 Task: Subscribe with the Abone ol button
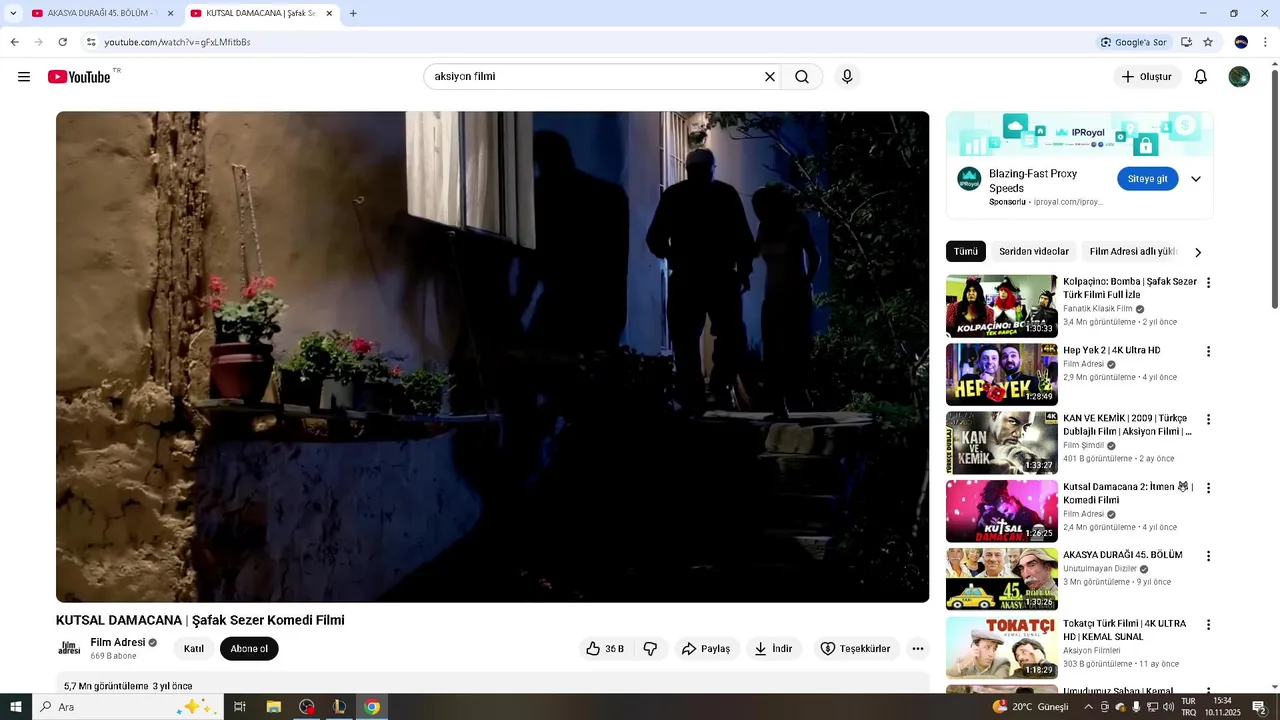249,649
